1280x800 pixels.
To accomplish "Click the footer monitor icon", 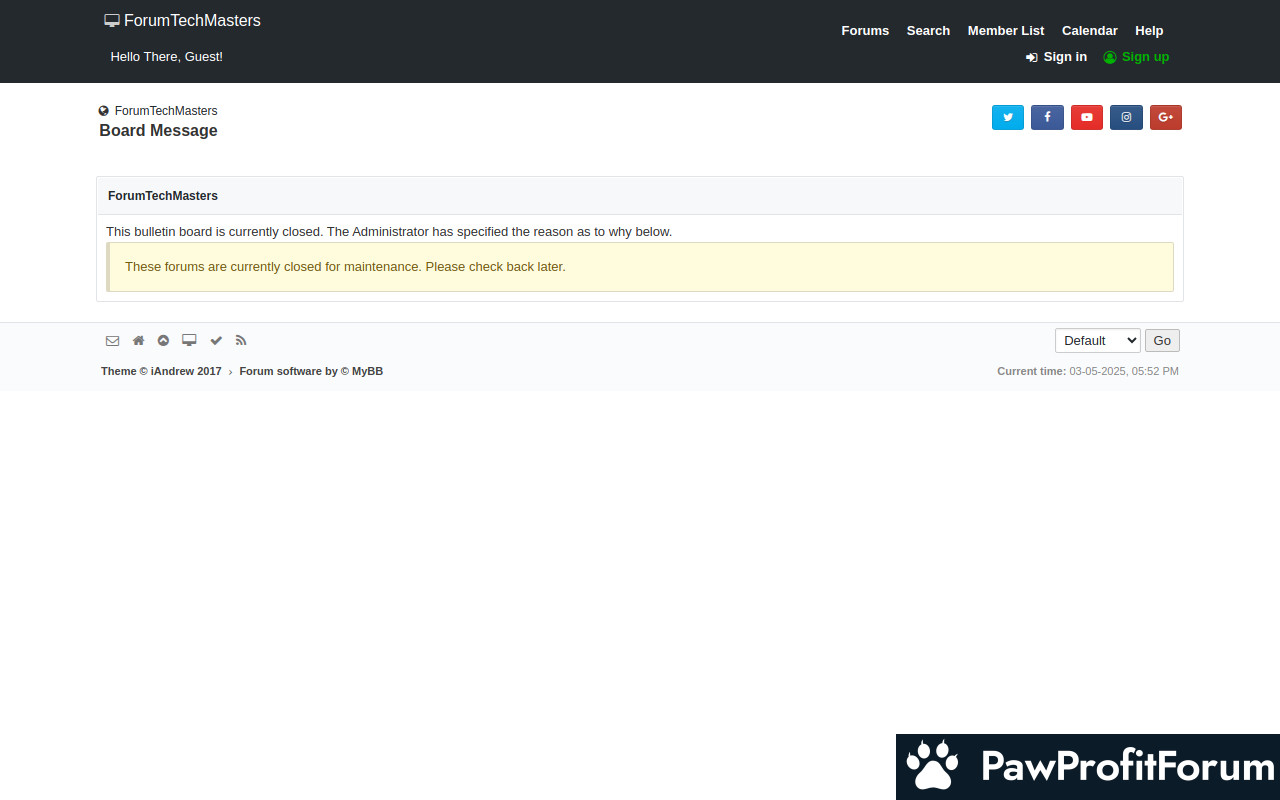I will (x=189, y=341).
